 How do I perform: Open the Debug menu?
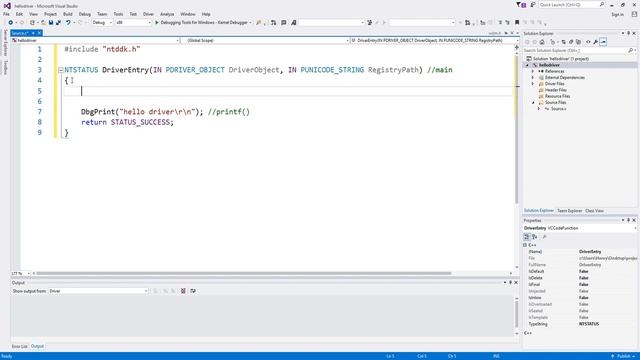coord(84,14)
